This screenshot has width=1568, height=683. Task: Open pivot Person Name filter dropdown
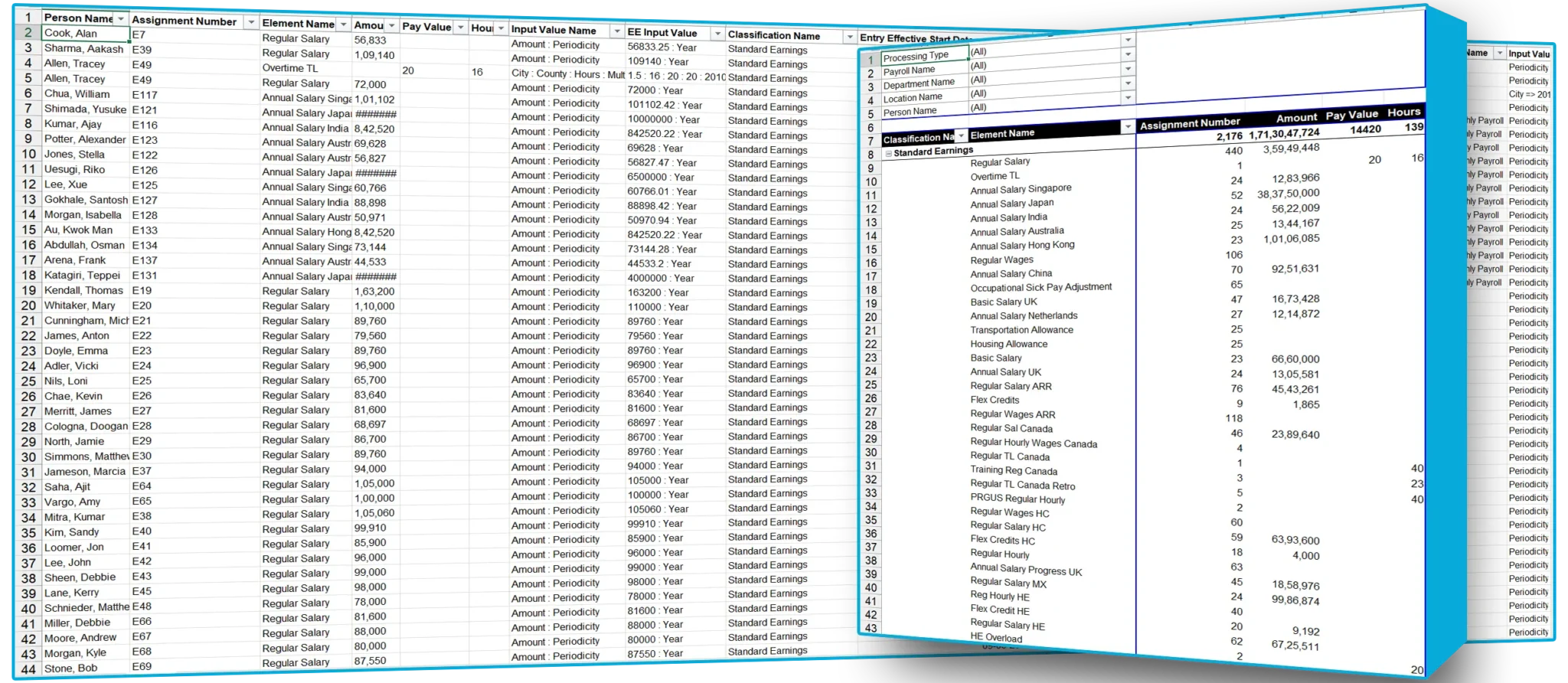pyautogui.click(x=1128, y=112)
